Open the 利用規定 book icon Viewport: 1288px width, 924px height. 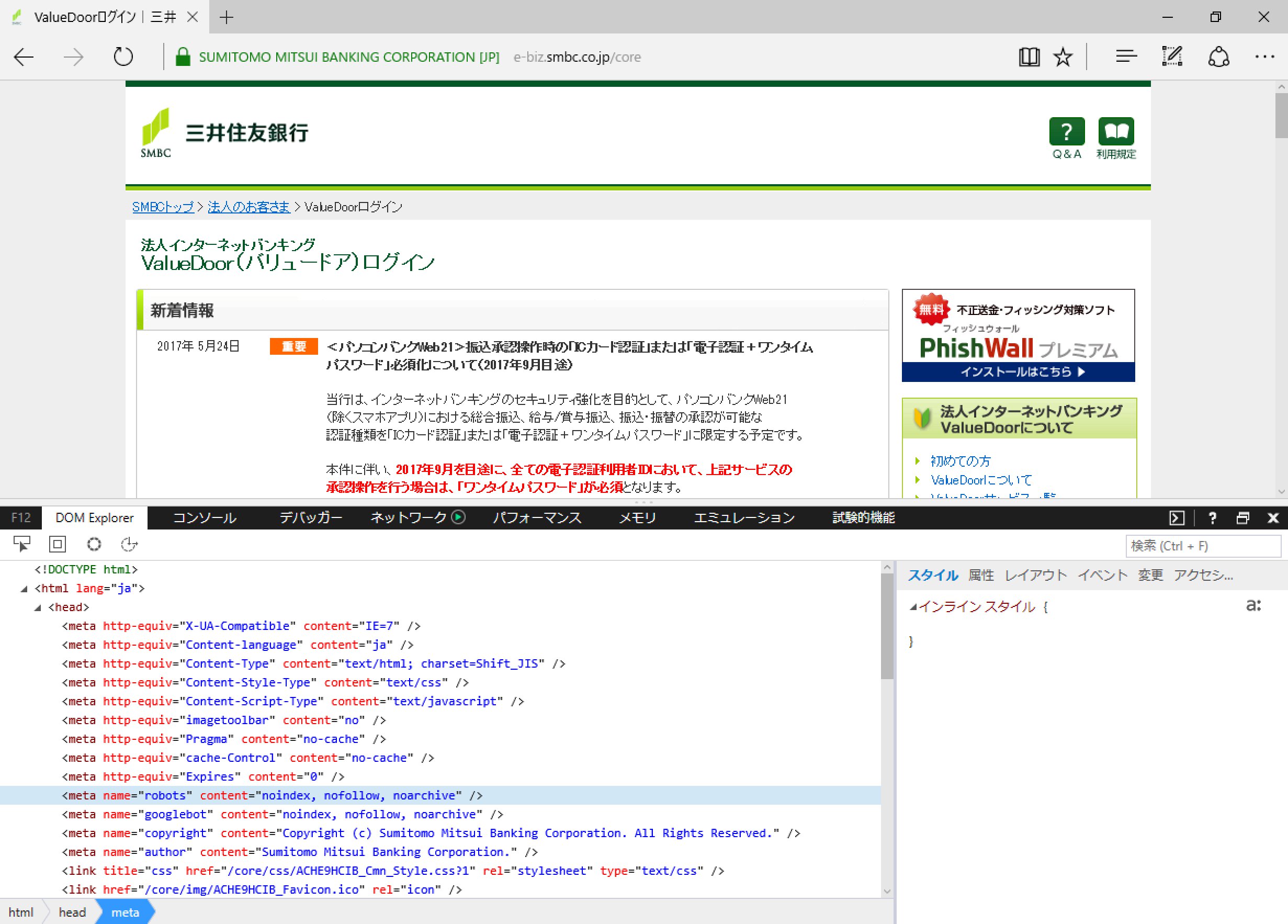tap(1116, 138)
